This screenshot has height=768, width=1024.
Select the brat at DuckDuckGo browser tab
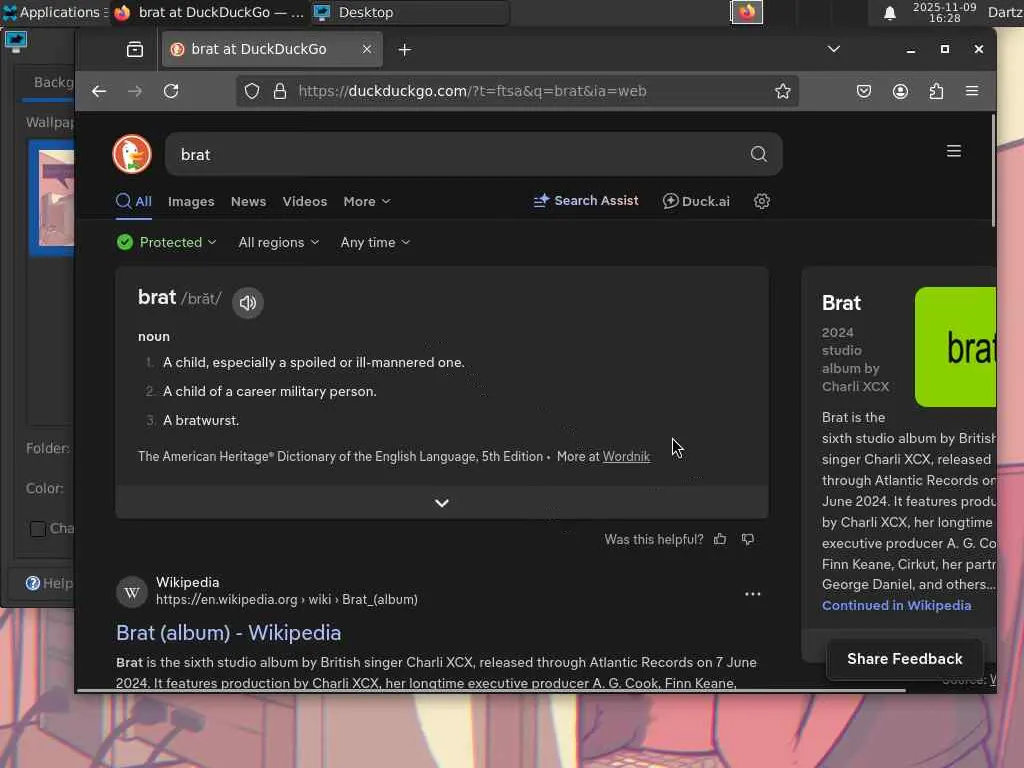click(x=272, y=50)
